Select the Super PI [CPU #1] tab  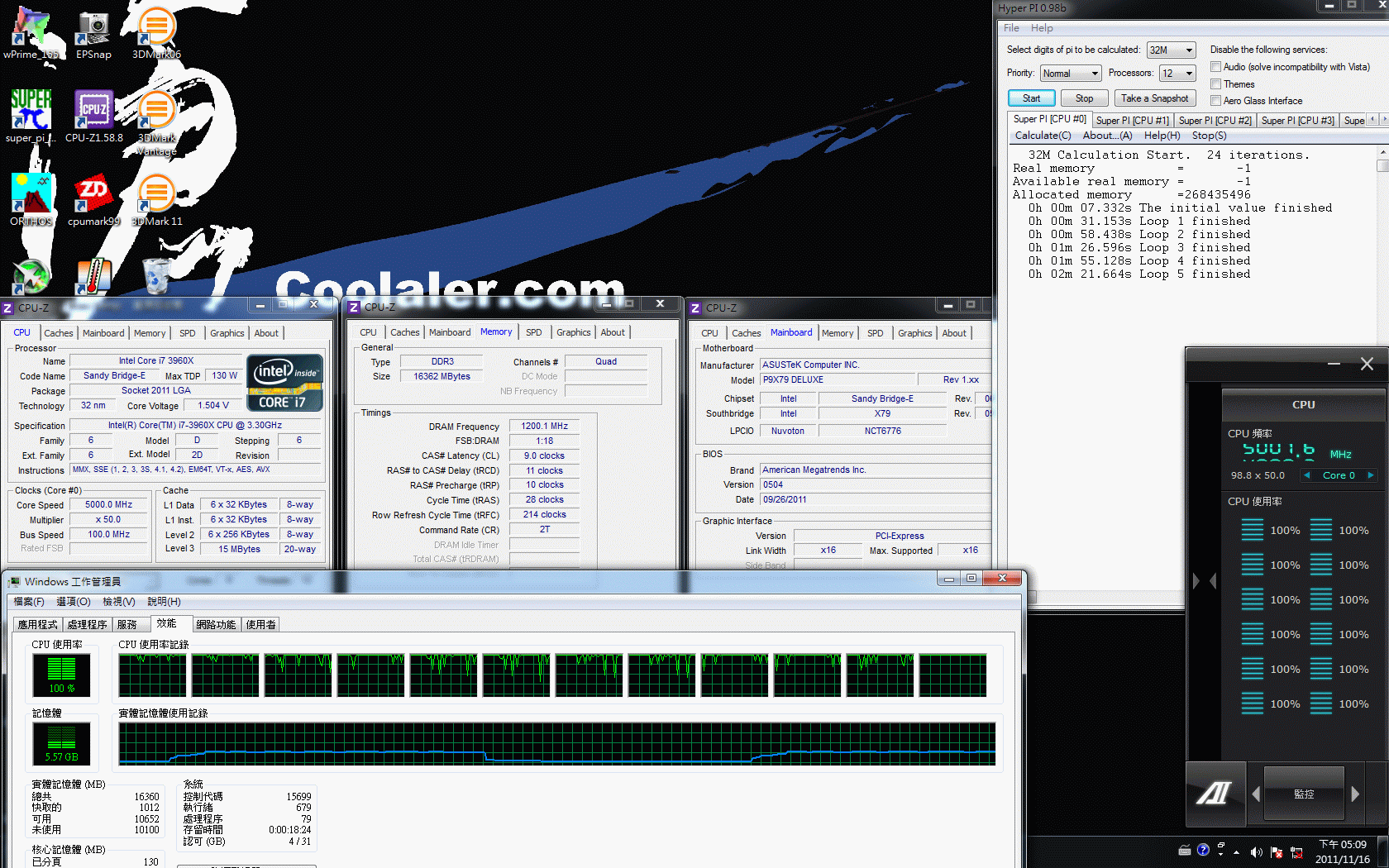(1132, 121)
